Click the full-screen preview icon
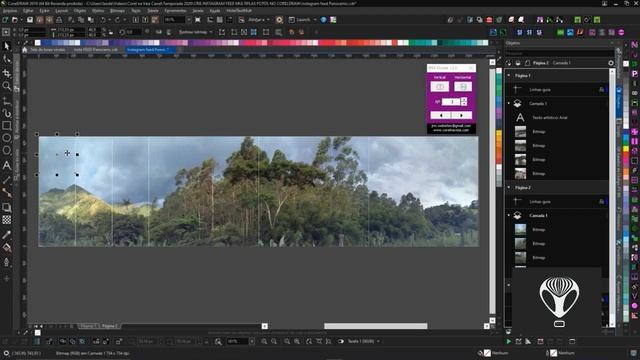 pyautogui.click(x=198, y=20)
